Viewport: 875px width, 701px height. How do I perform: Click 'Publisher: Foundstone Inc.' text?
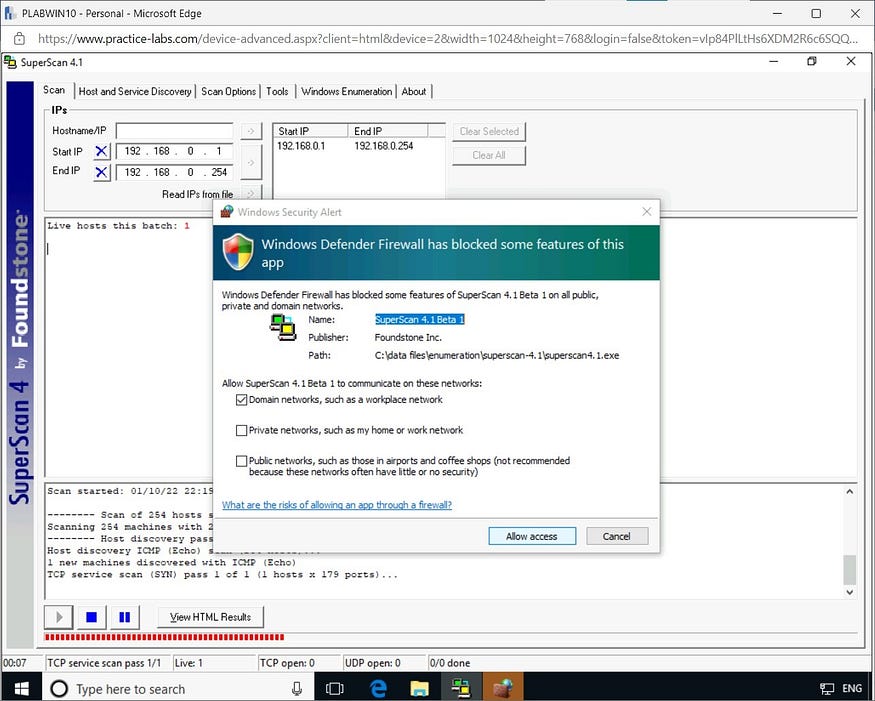point(375,338)
